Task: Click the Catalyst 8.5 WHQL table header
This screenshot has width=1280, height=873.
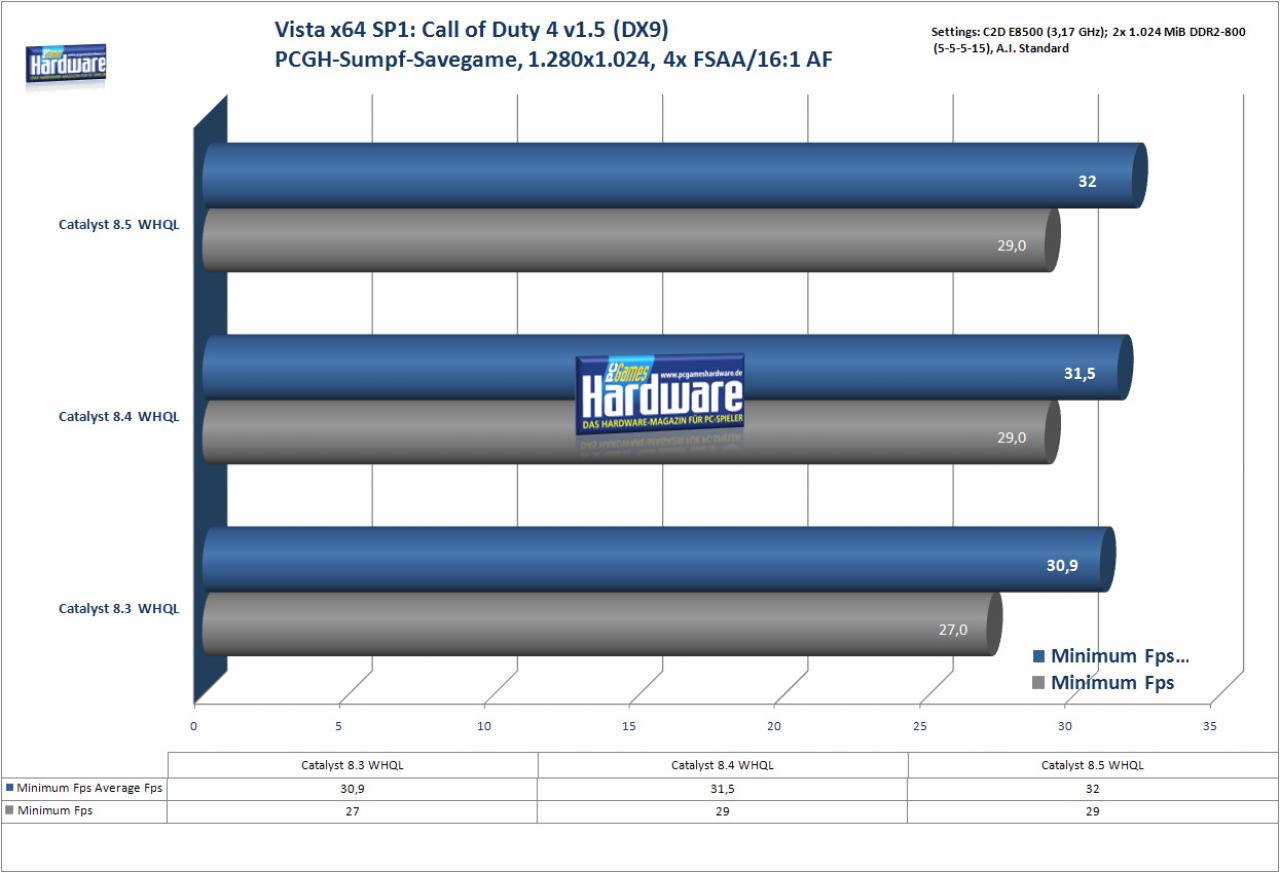Action: pyautogui.click(x=1092, y=765)
